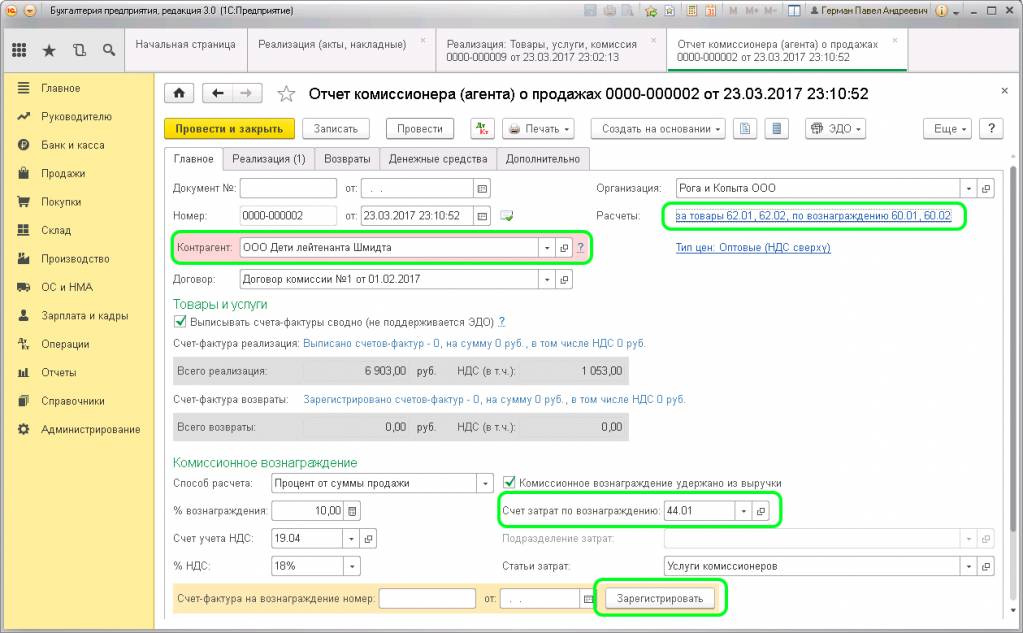1023x633 pixels.
Task: Expand the Договор dropdown list
Action: [x=547, y=279]
